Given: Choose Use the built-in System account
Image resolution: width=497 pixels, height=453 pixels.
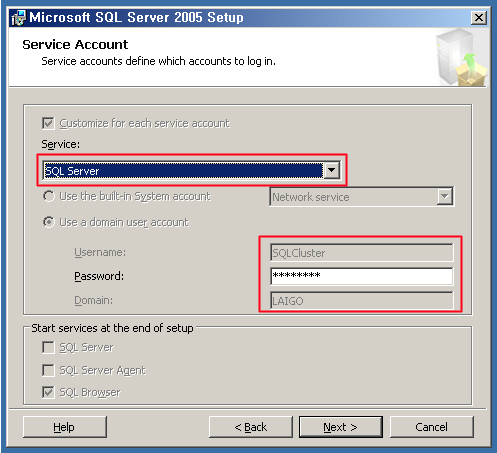Looking at the screenshot, I should (x=49, y=196).
